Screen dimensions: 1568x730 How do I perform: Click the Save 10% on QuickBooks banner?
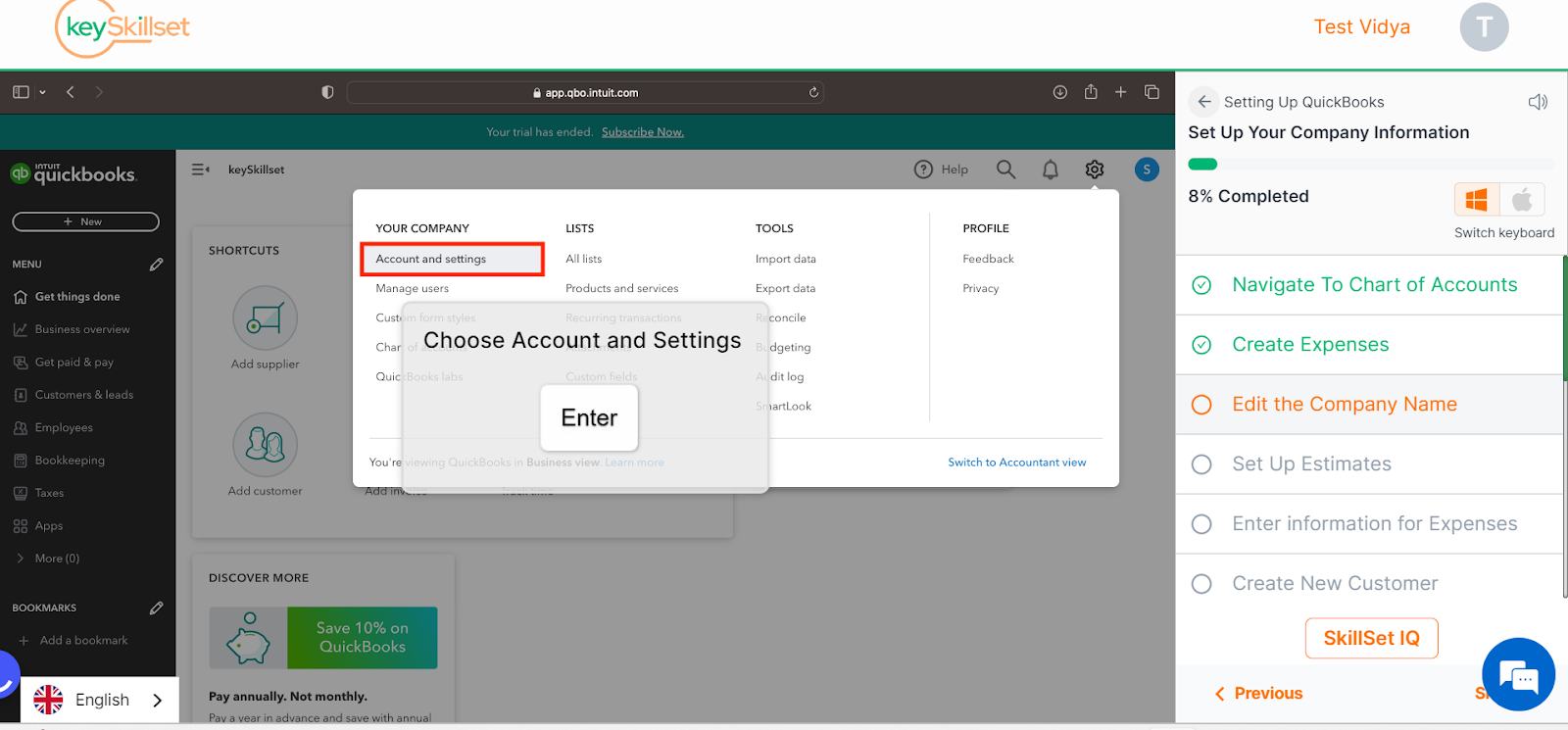323,638
